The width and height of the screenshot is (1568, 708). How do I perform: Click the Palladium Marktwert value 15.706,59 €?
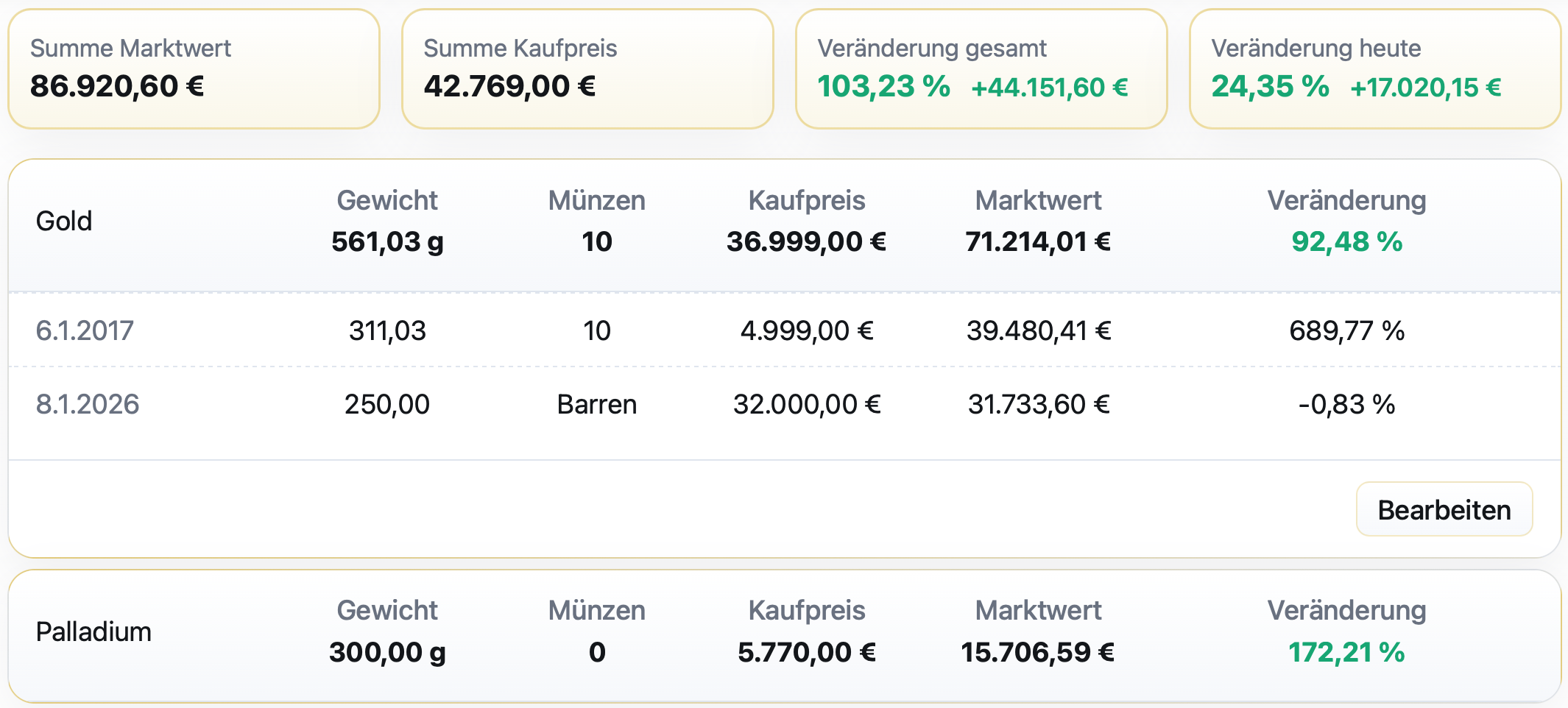click(x=1037, y=651)
